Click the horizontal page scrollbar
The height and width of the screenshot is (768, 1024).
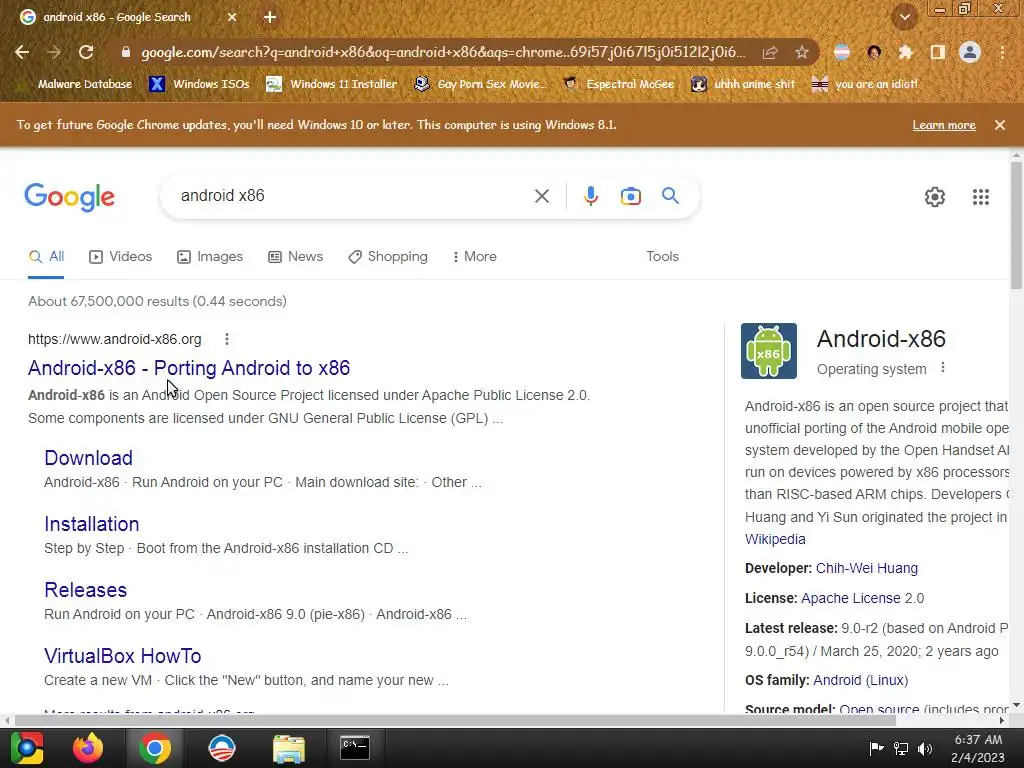click(455, 720)
